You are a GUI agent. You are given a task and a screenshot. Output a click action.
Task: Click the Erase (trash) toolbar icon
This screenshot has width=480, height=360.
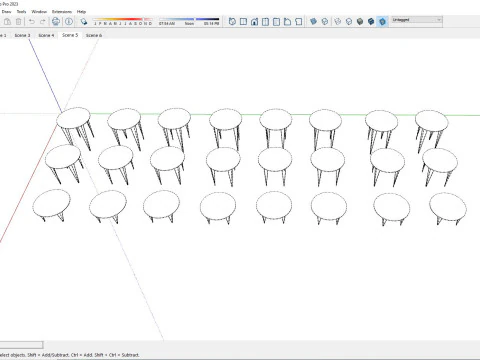click(19, 22)
